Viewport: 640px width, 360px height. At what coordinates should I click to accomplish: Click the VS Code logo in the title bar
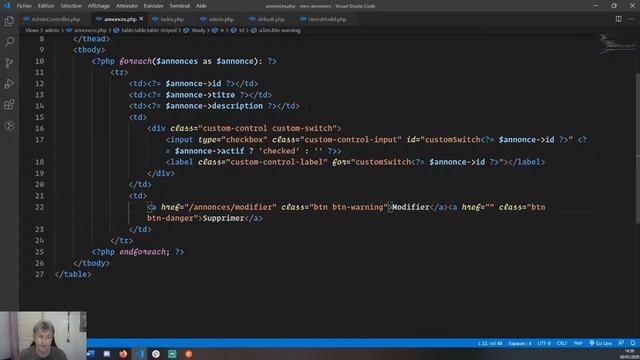click(x=7, y=6)
